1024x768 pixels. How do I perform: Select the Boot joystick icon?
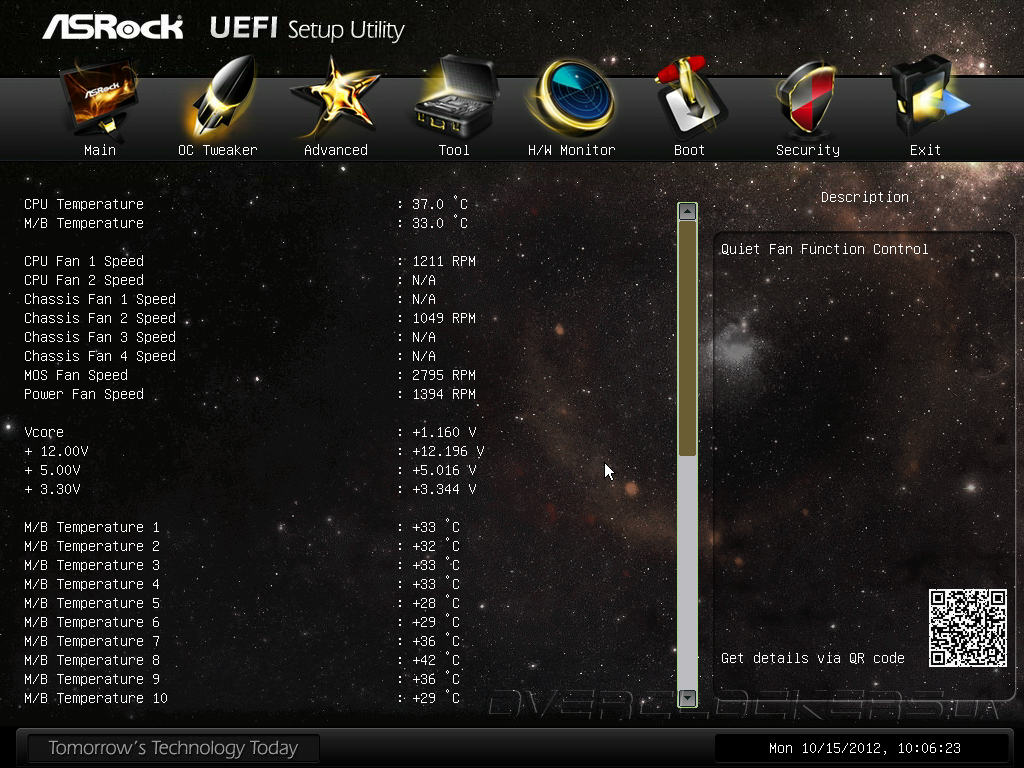(690, 97)
